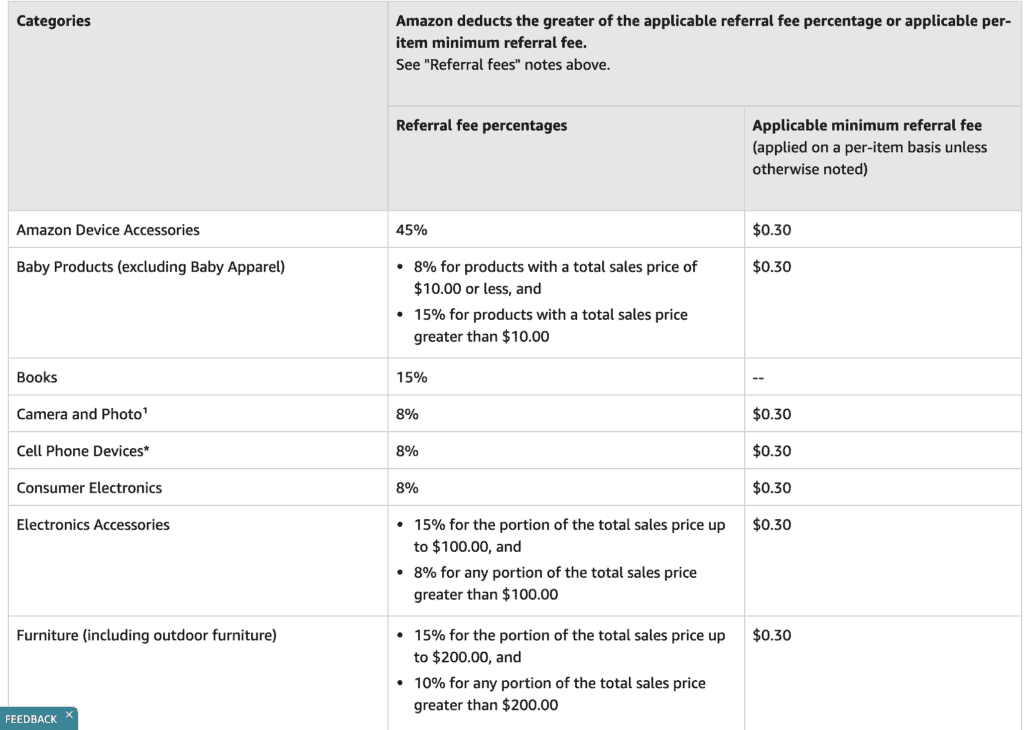Click the Books category cell
This screenshot has width=1024, height=730.
37,377
